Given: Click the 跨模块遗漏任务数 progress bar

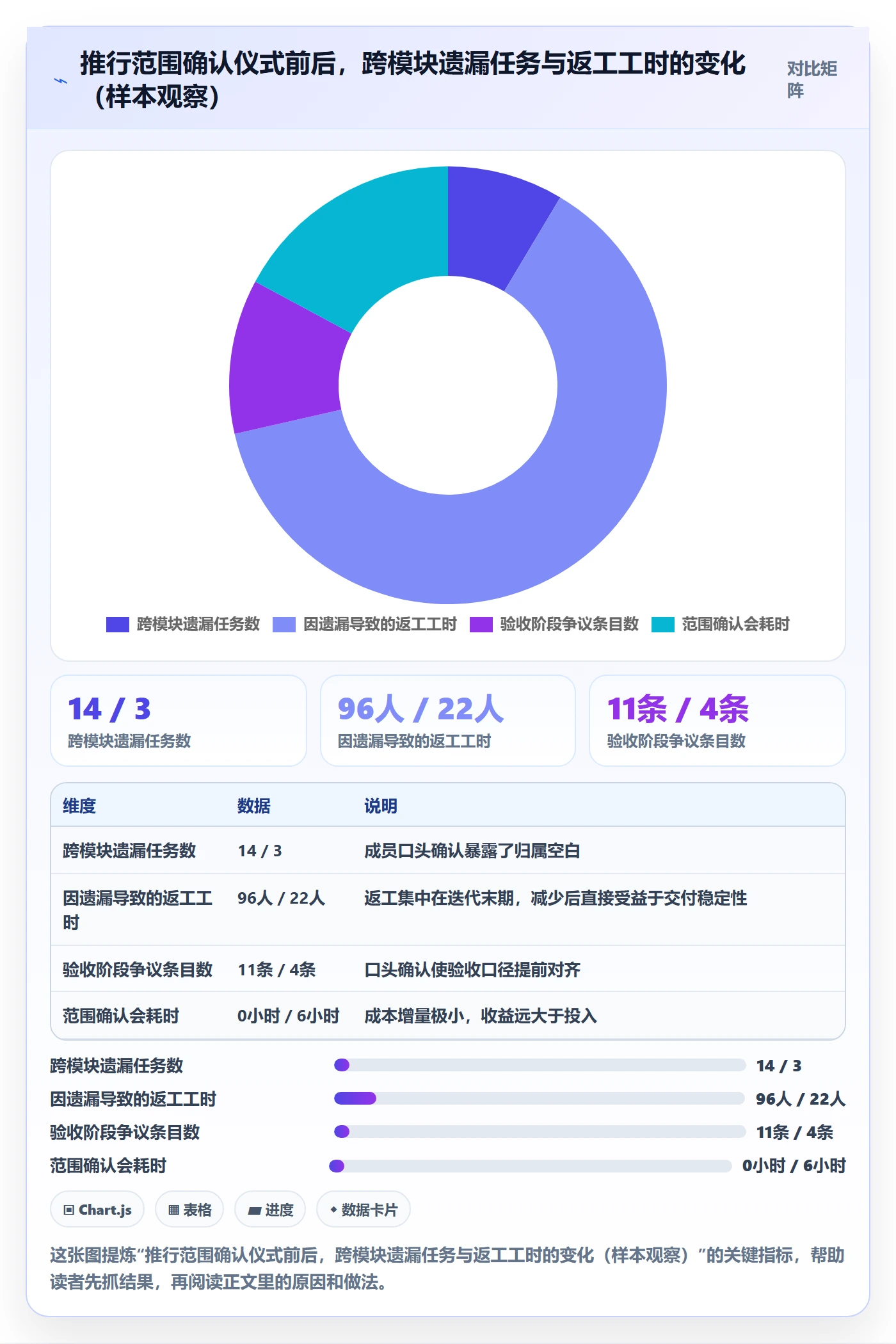Looking at the screenshot, I should click(540, 1065).
